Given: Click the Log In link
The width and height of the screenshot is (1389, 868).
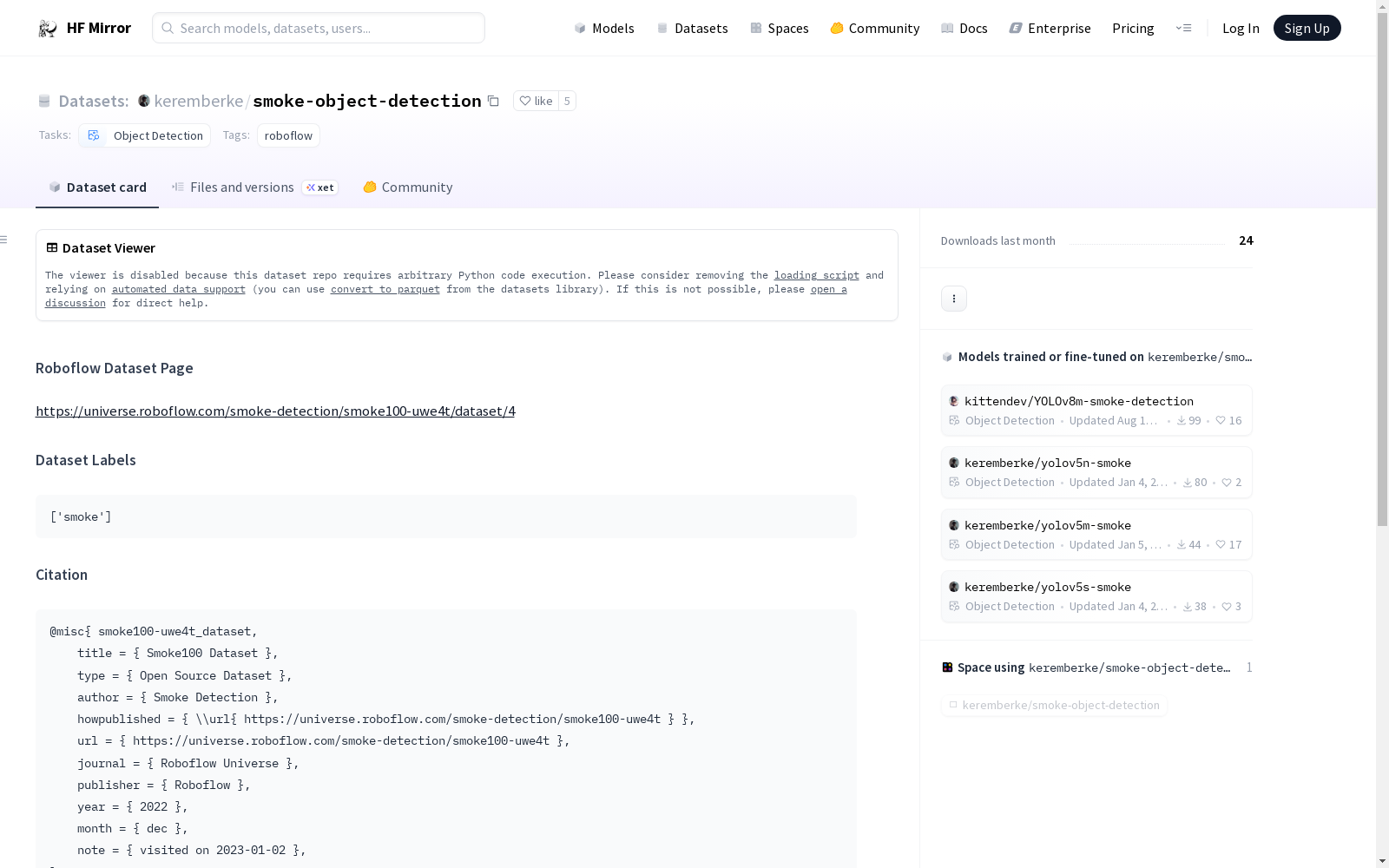Looking at the screenshot, I should [1241, 28].
